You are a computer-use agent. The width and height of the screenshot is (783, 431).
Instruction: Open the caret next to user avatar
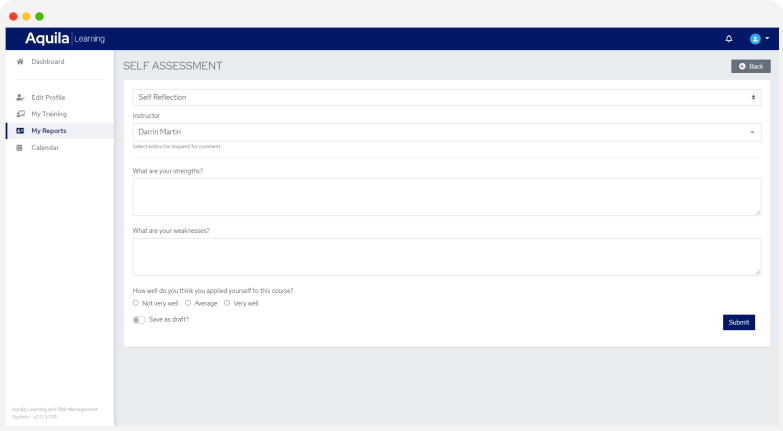(x=767, y=39)
